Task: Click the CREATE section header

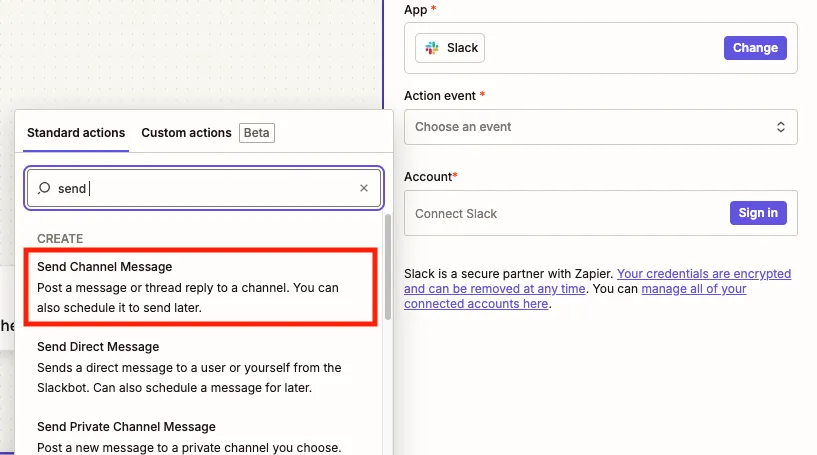Action: coord(60,239)
